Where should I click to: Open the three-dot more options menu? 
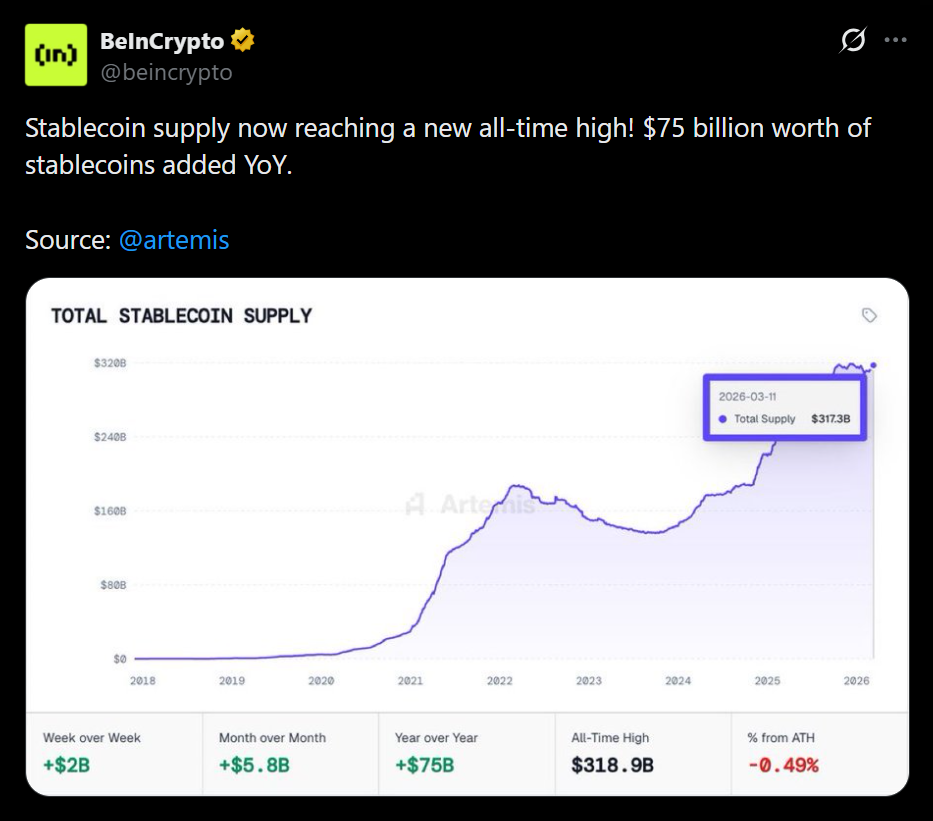coord(895,41)
